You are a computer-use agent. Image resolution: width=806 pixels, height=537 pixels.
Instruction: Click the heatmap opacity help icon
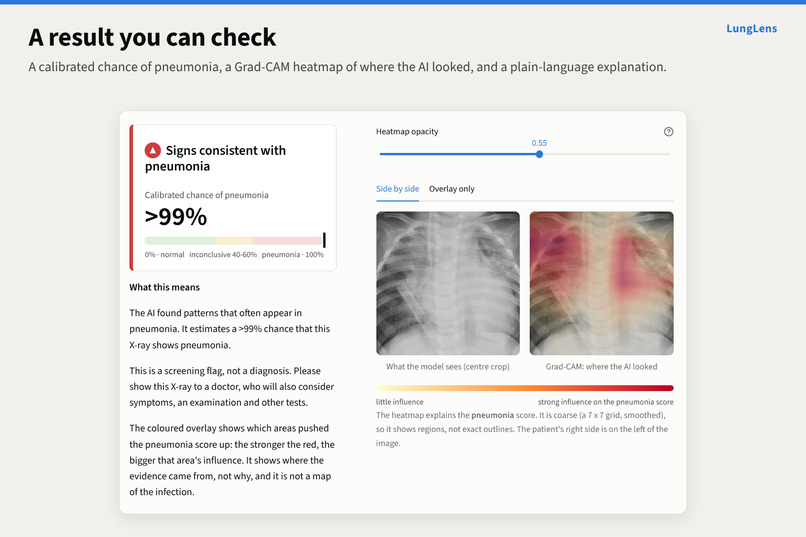668,132
